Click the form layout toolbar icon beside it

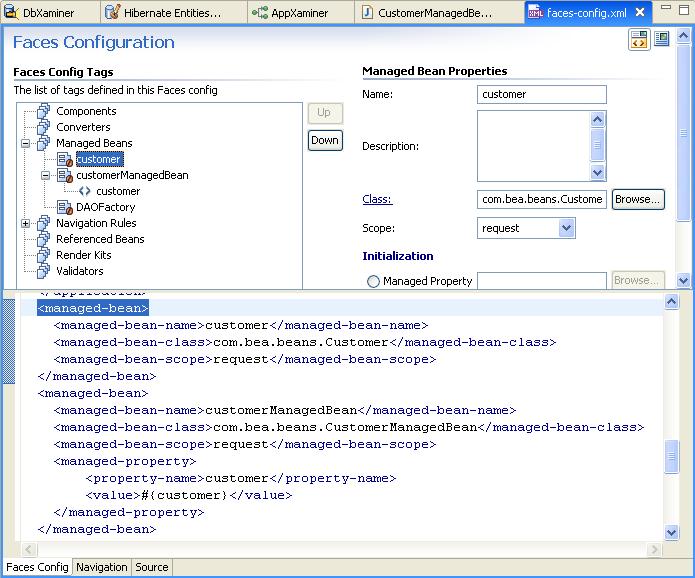(662, 39)
